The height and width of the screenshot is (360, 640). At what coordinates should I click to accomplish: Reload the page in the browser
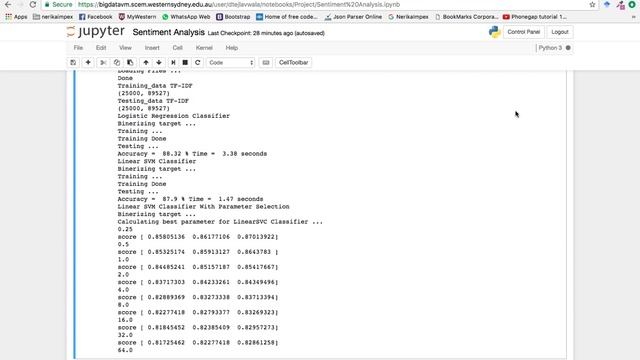pyautogui.click(x=33, y=4)
